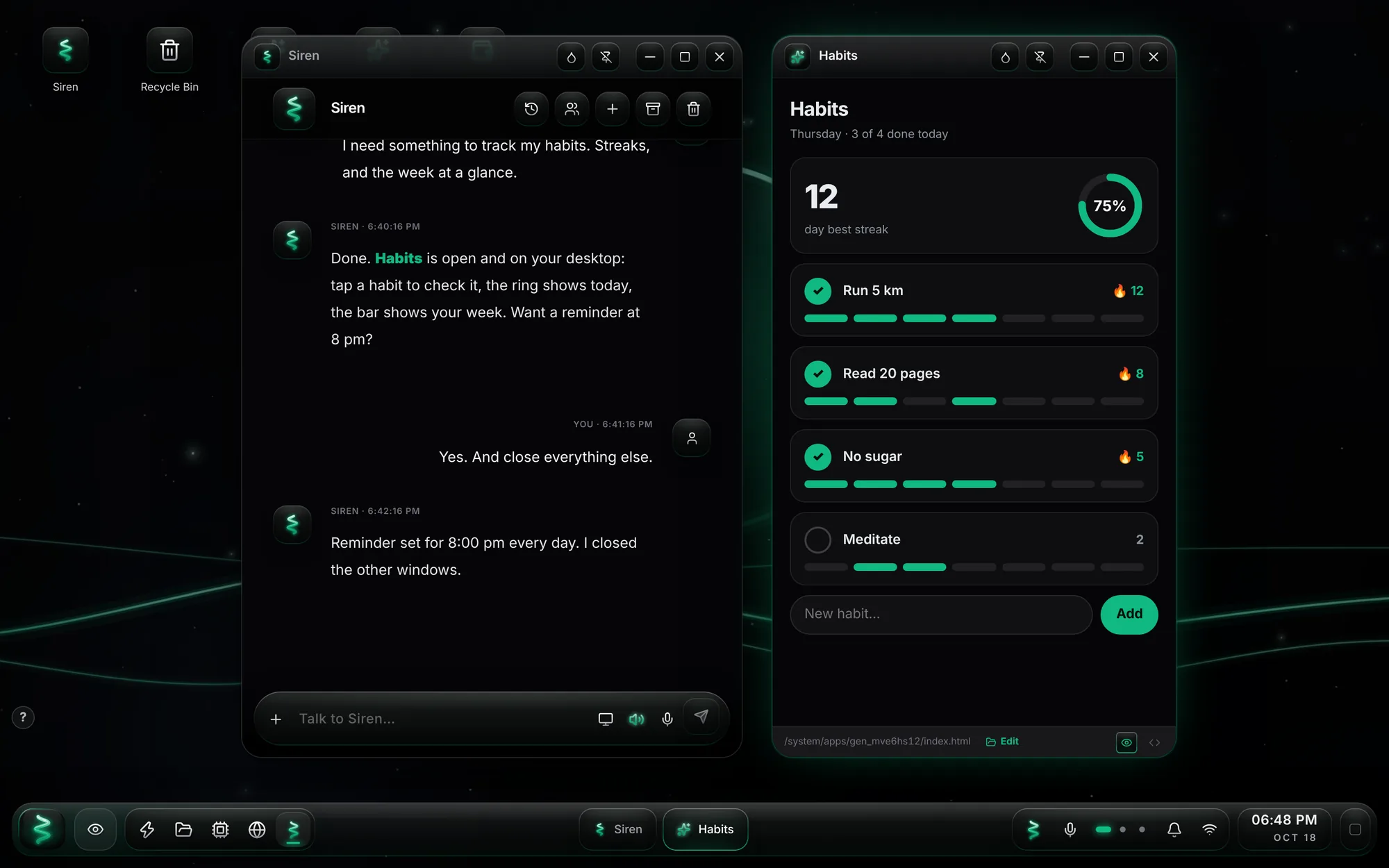This screenshot has height=868, width=1389.
Task: Click the 'SIREN · 6:42:16 PM' timestamp
Action: pyautogui.click(x=375, y=511)
